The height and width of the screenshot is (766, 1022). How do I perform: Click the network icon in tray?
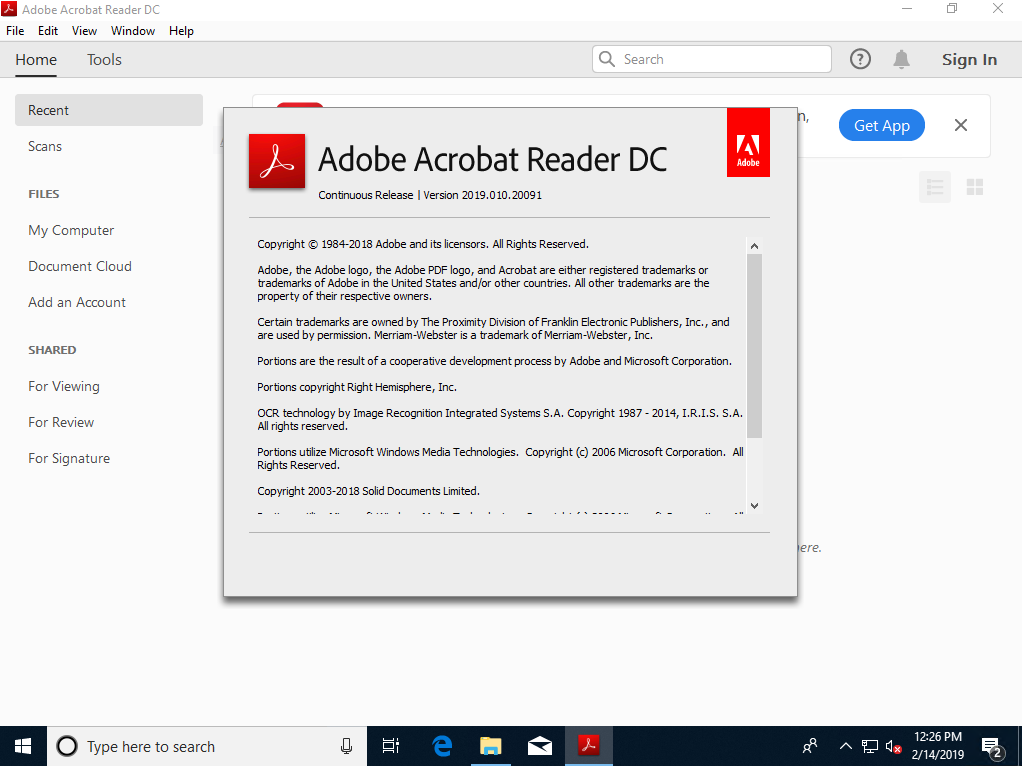click(x=869, y=746)
